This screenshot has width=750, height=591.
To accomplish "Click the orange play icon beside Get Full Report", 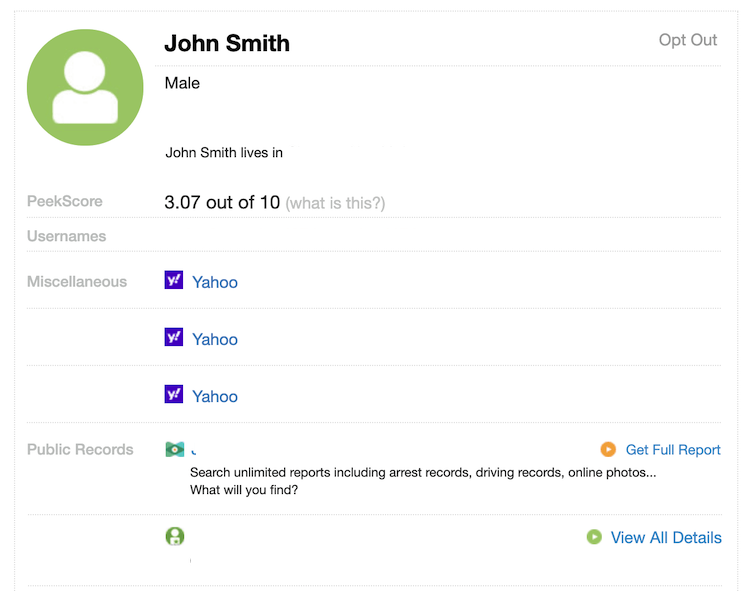I will coord(608,449).
